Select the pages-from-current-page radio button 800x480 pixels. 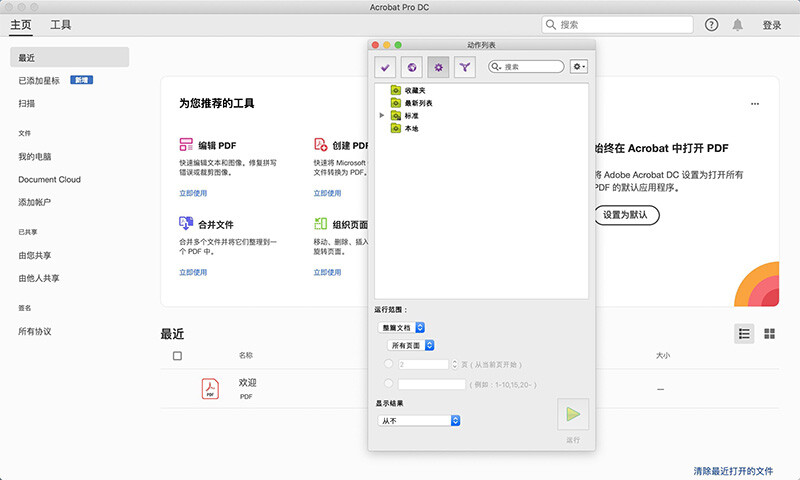[388, 364]
